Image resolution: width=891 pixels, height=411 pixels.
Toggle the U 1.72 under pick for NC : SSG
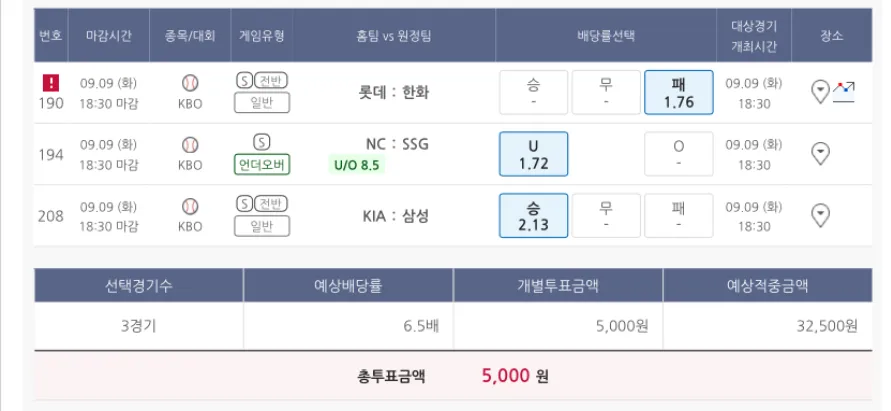[x=533, y=154]
